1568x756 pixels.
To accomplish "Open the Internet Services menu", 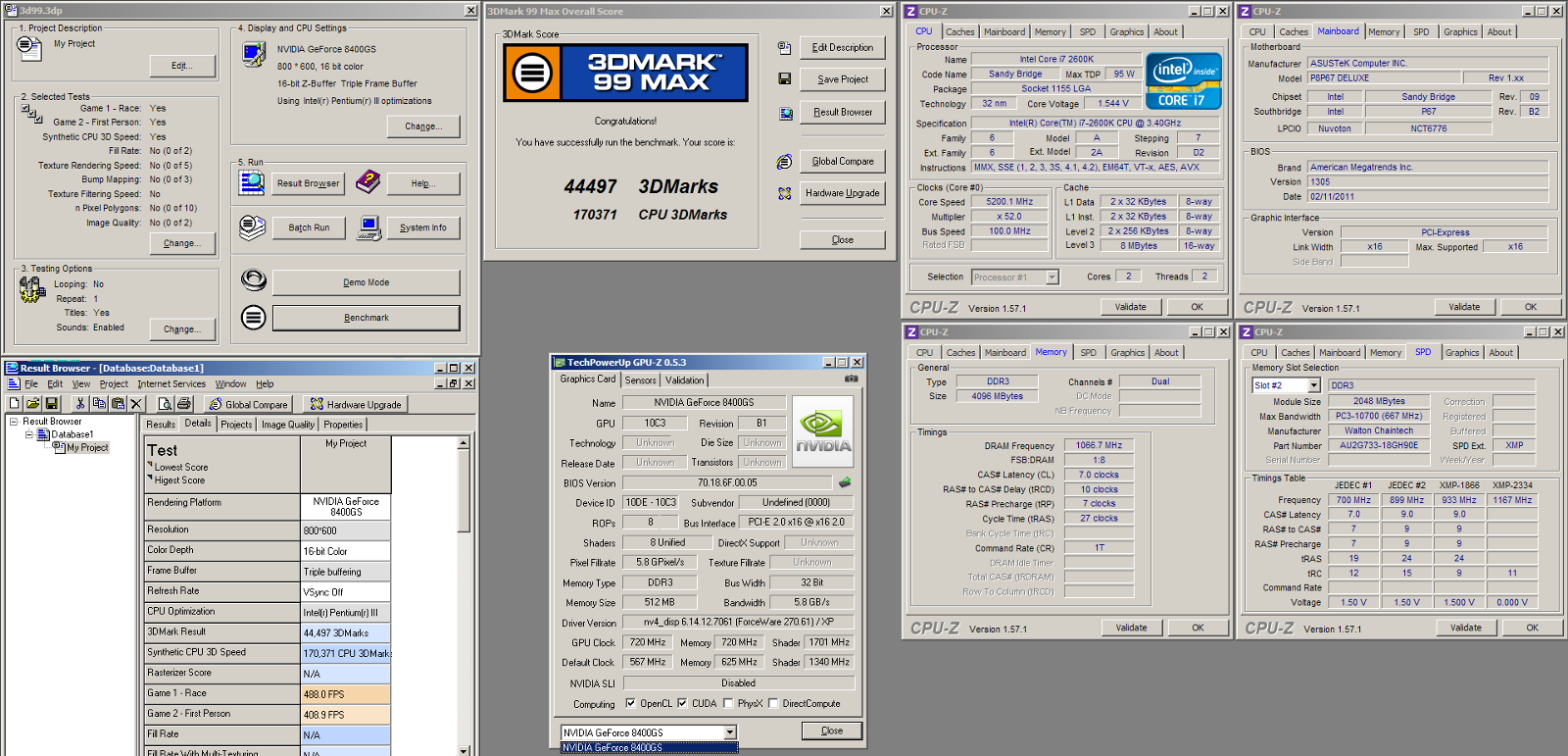I will (171, 384).
